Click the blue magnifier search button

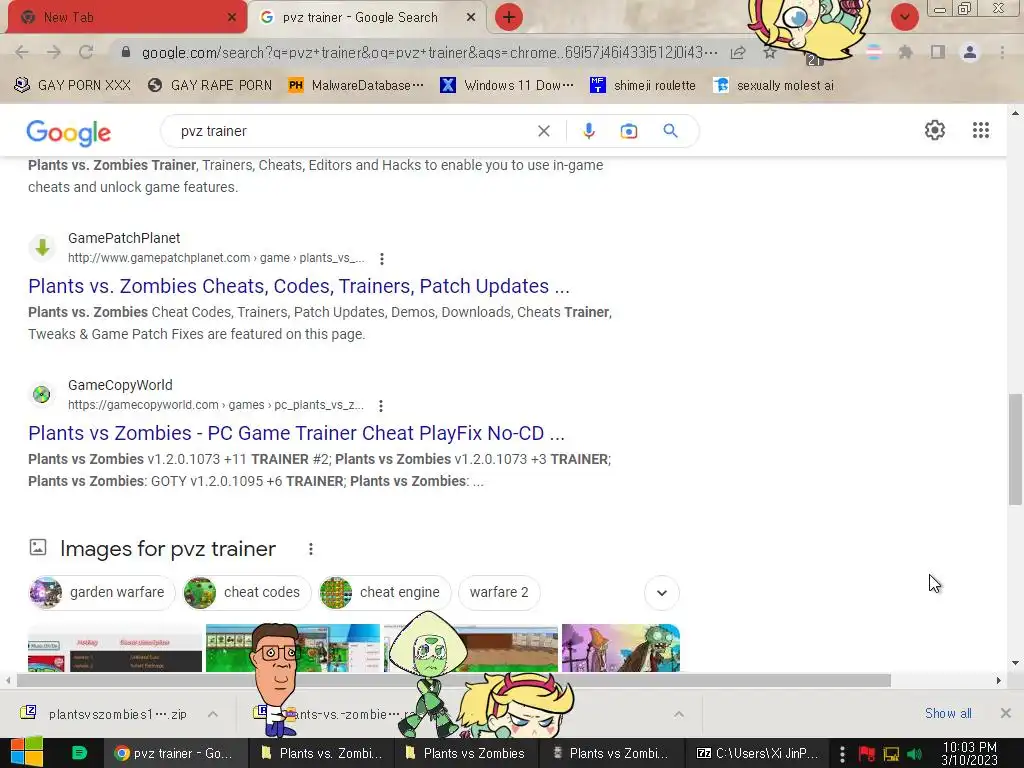click(x=670, y=131)
